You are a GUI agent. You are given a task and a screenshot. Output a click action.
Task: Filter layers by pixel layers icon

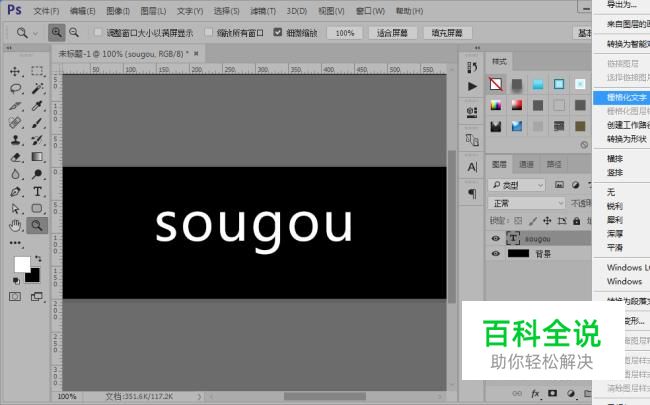tap(559, 185)
